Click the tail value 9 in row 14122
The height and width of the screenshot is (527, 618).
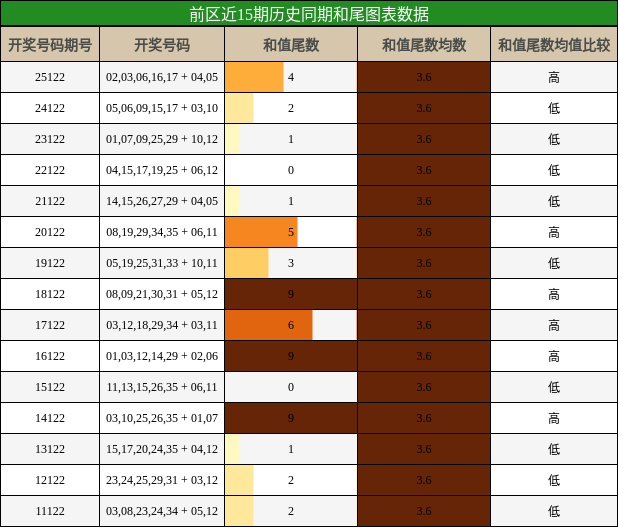[x=291, y=418]
